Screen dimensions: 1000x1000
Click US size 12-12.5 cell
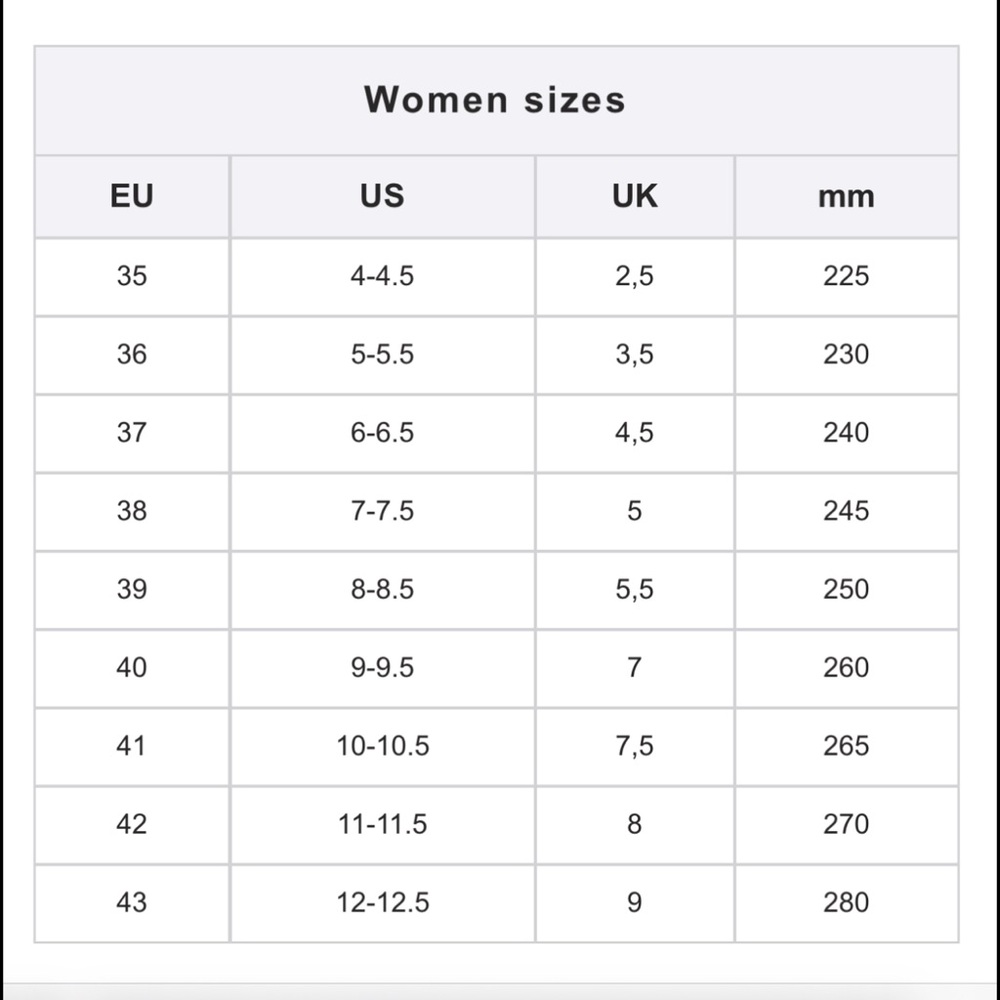click(383, 903)
